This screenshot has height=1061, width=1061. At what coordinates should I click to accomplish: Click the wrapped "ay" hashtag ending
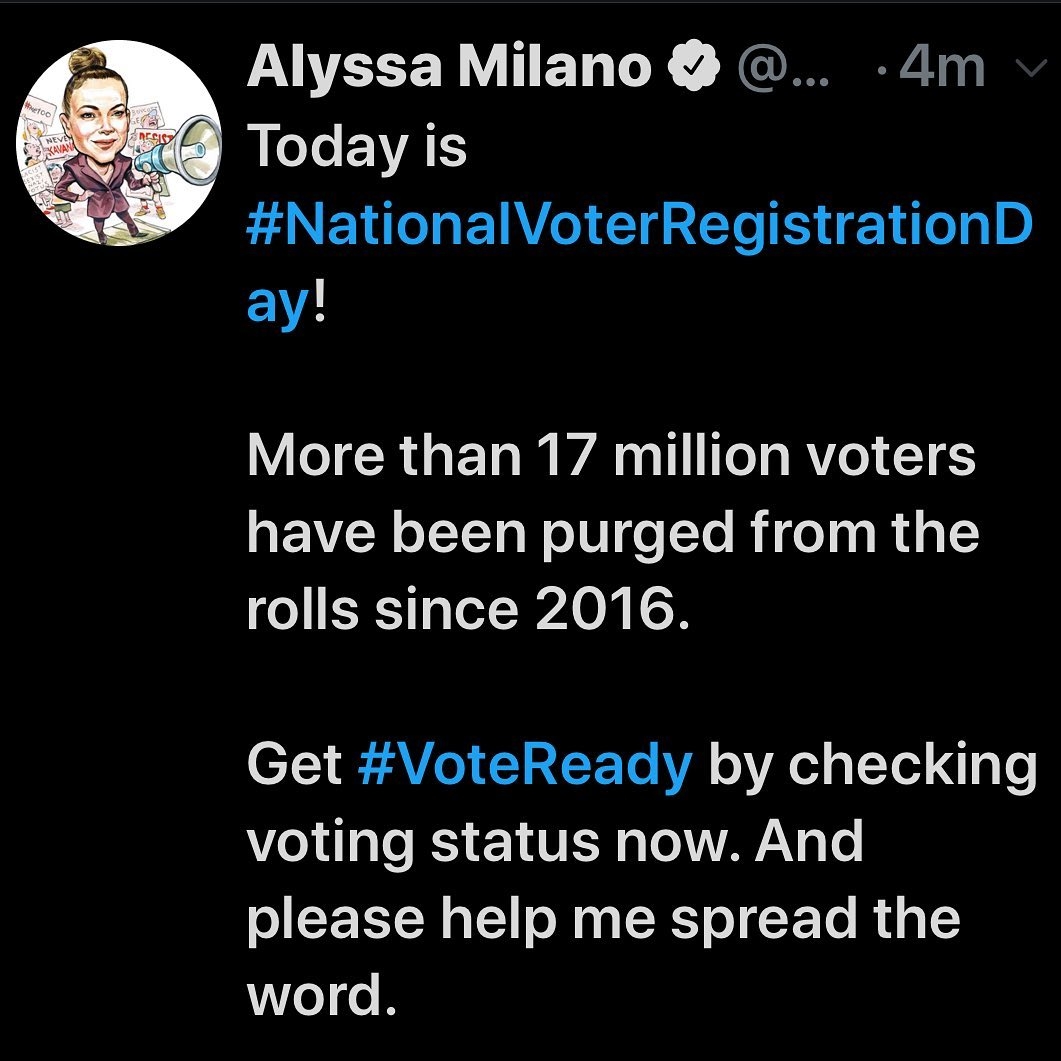pyautogui.click(x=278, y=306)
